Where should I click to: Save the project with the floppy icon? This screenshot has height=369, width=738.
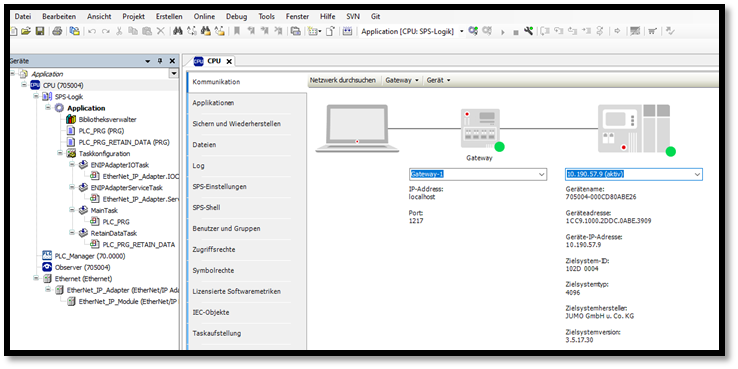point(40,31)
